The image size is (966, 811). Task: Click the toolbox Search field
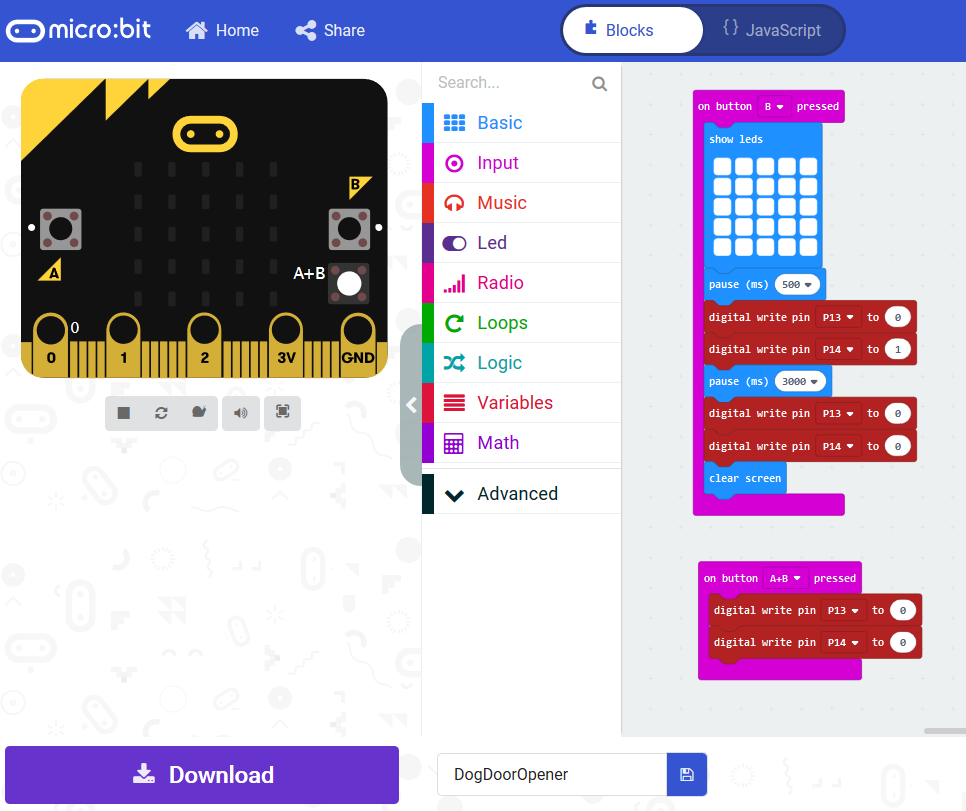click(511, 83)
